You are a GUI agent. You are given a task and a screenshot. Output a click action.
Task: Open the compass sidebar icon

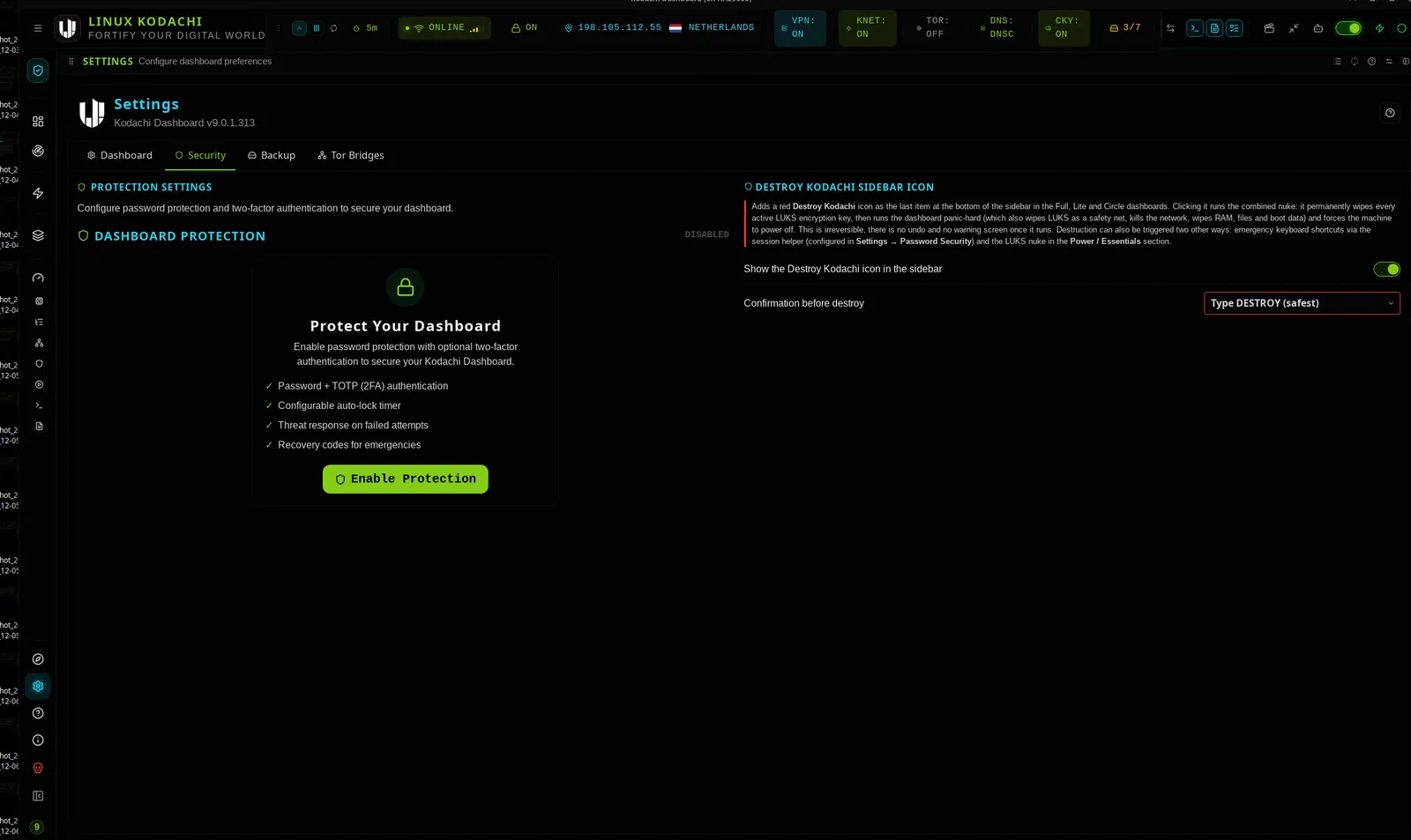(38, 659)
